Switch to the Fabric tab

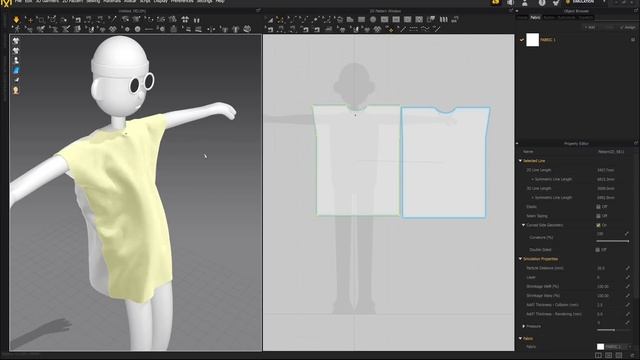click(x=535, y=18)
